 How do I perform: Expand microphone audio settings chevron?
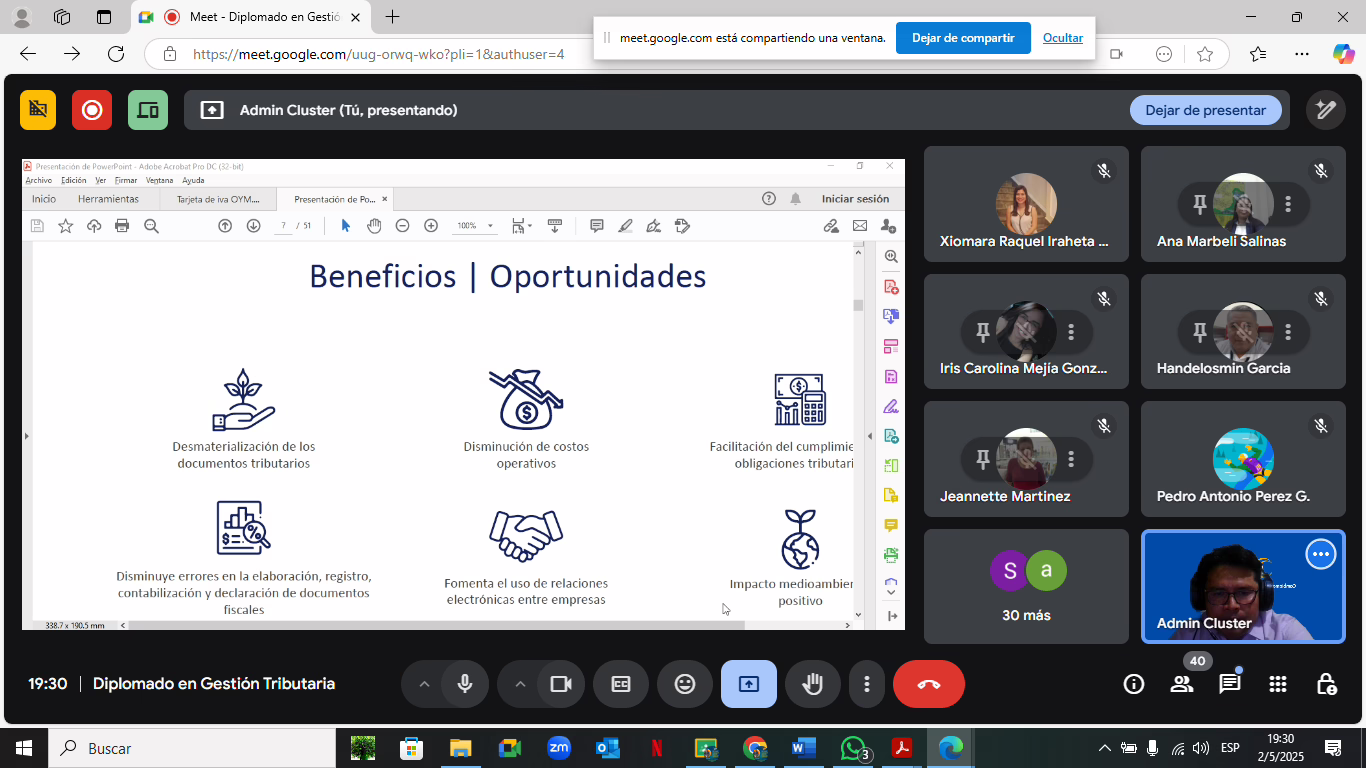[x=424, y=684]
